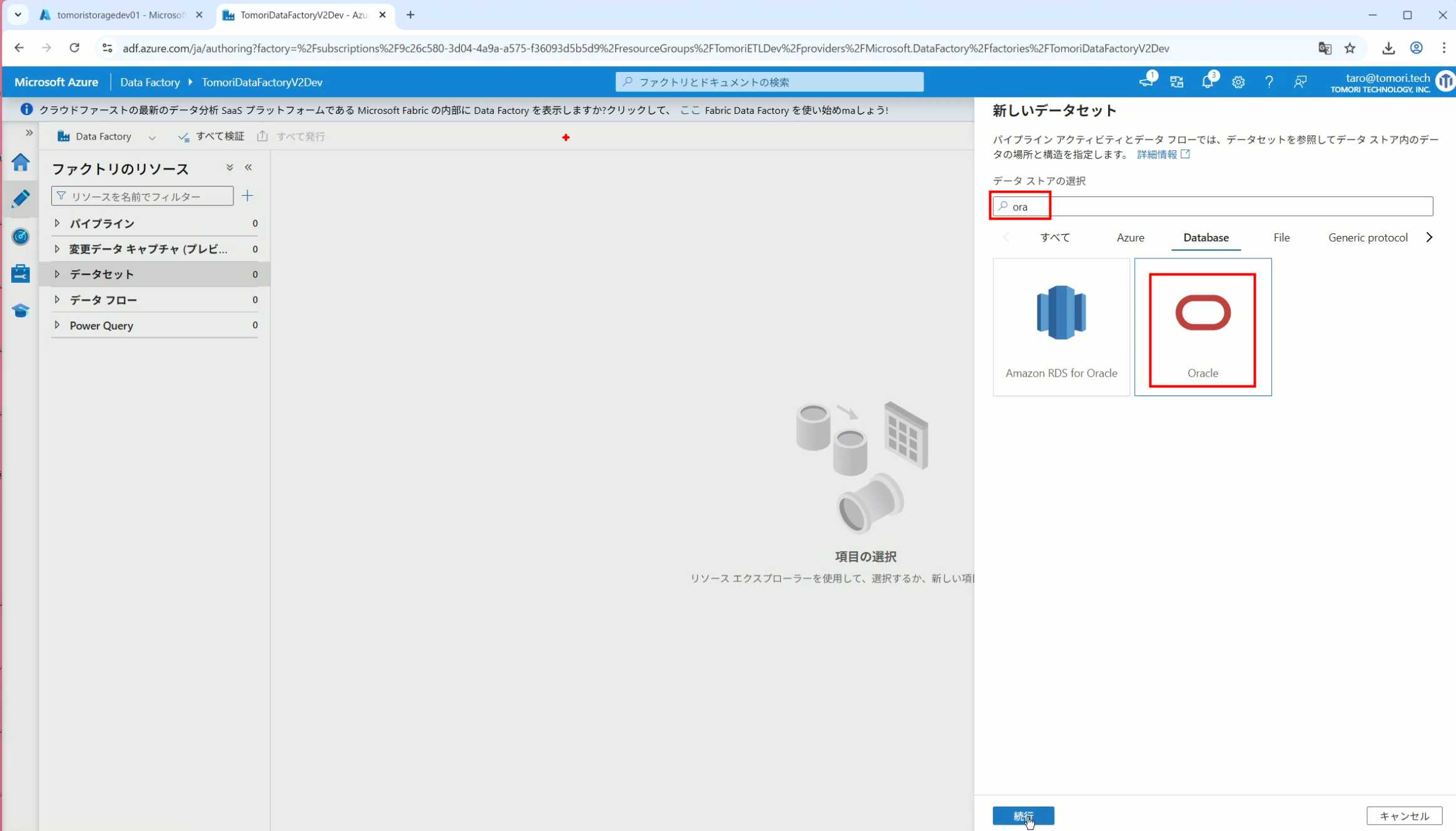Expand the パイプライン tree node
Image resolution: width=1456 pixels, height=831 pixels.
pyautogui.click(x=57, y=223)
